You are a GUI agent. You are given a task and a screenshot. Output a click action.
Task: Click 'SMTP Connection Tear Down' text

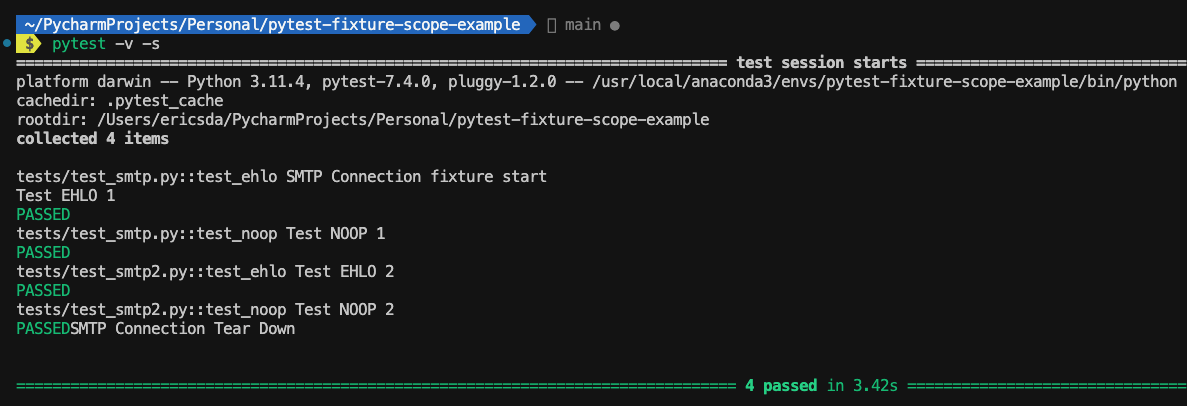pyautogui.click(x=182, y=329)
